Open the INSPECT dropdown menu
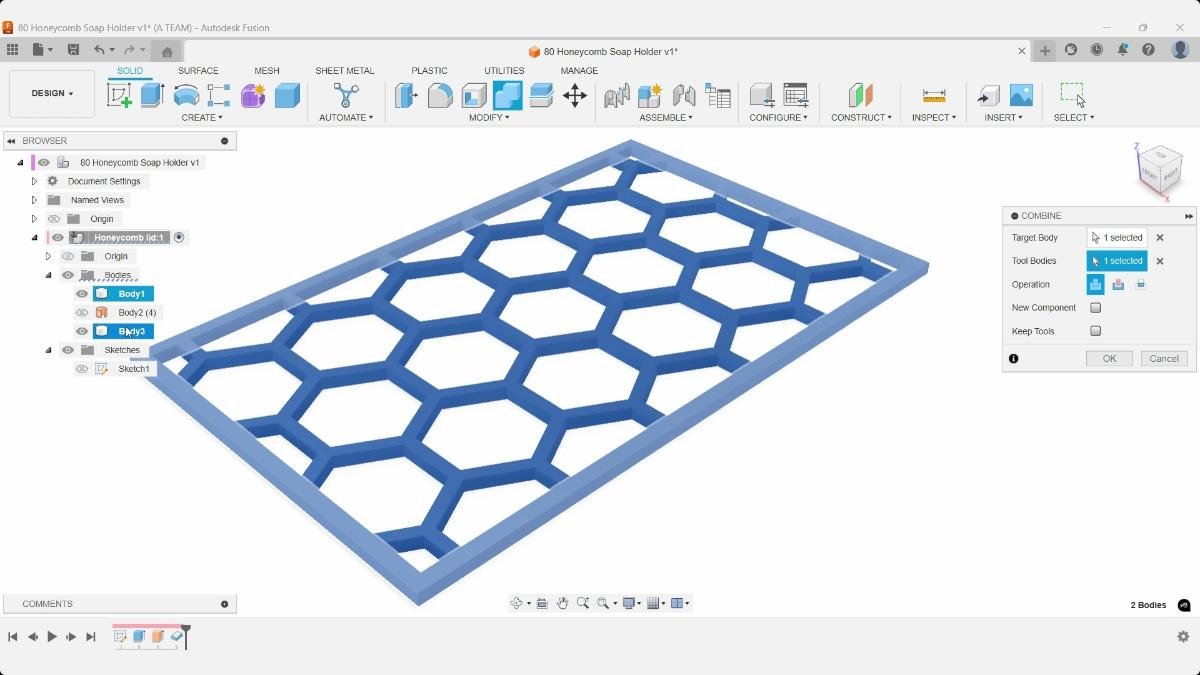Screen dimensions: 1200x675 (934, 117)
